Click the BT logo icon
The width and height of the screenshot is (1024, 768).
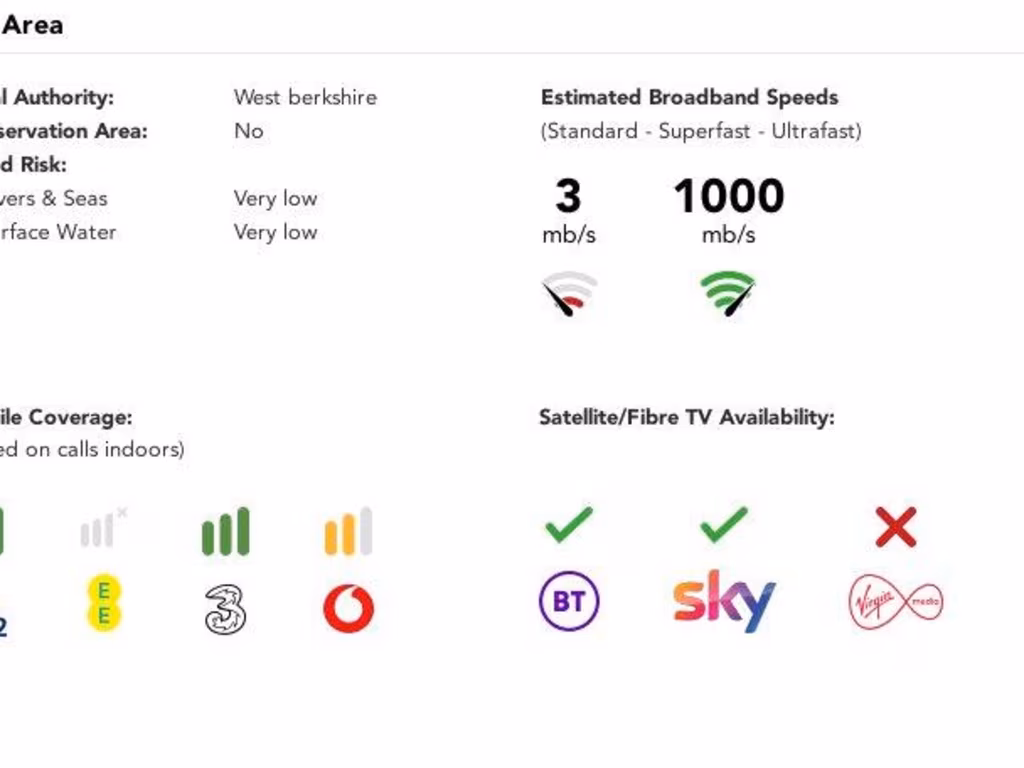569,601
